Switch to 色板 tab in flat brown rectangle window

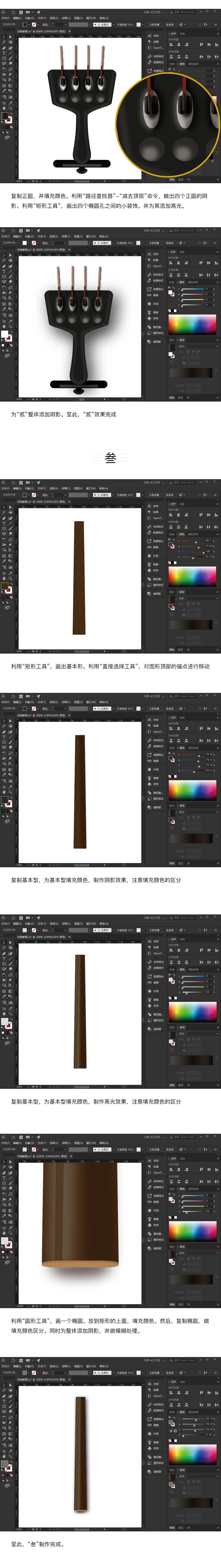click(x=172, y=534)
